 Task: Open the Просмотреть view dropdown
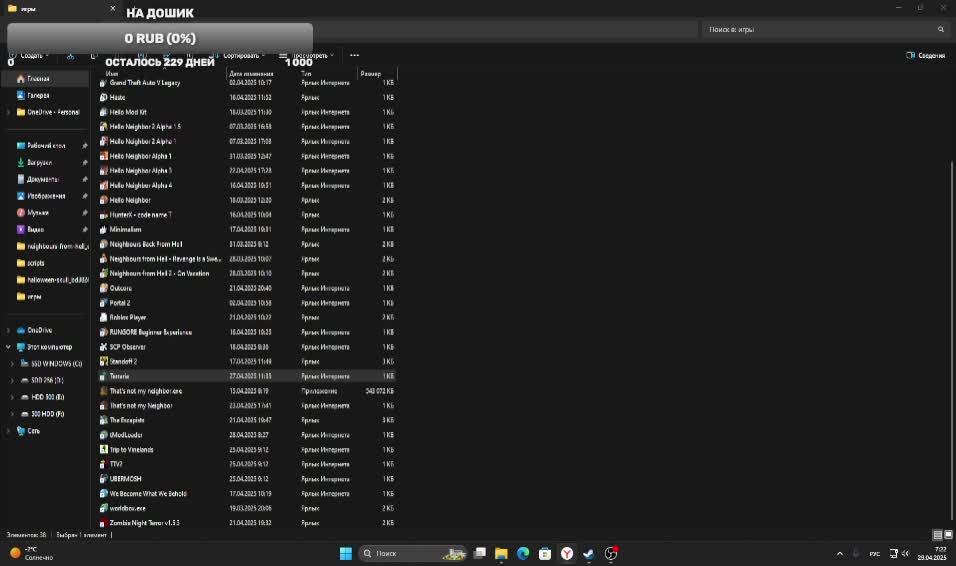click(x=307, y=56)
